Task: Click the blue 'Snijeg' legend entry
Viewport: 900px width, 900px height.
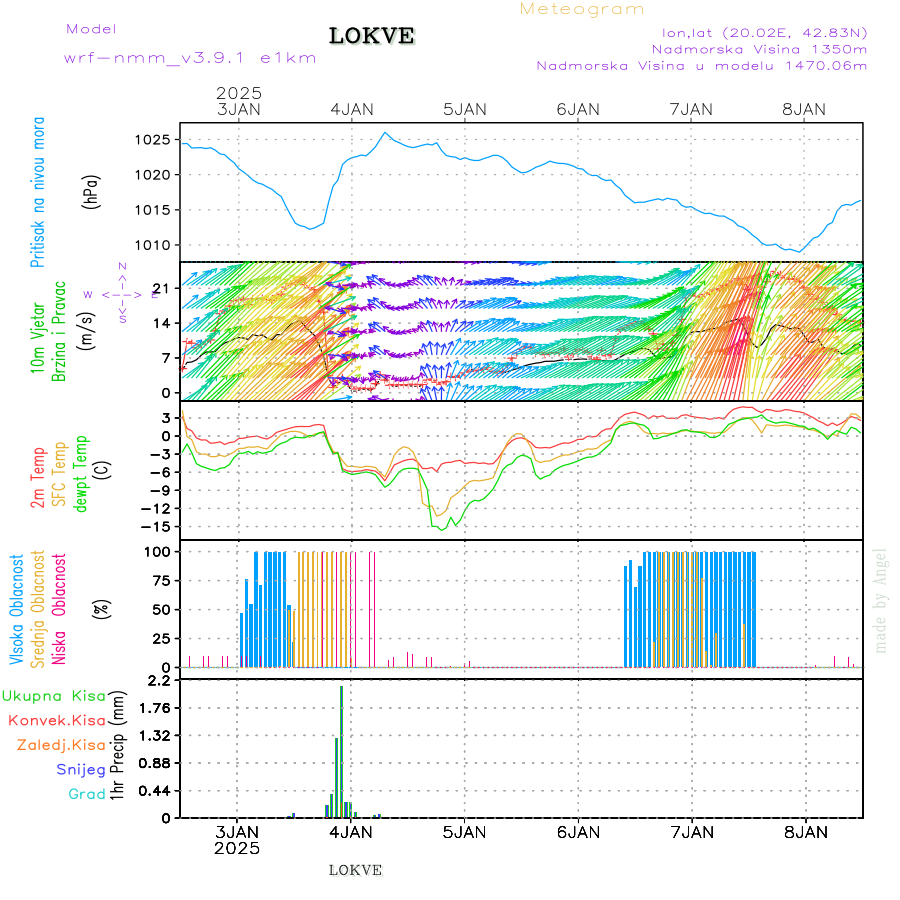Action: 81,770
